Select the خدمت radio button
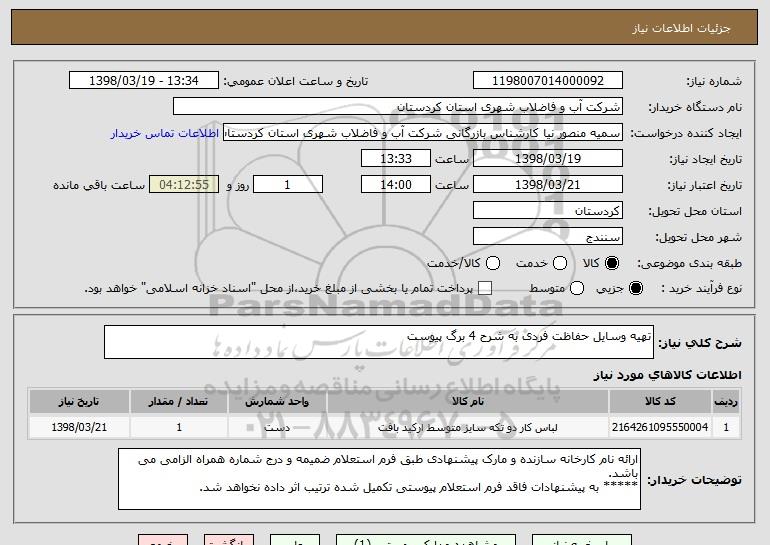The width and height of the screenshot is (770, 545). coord(560,264)
